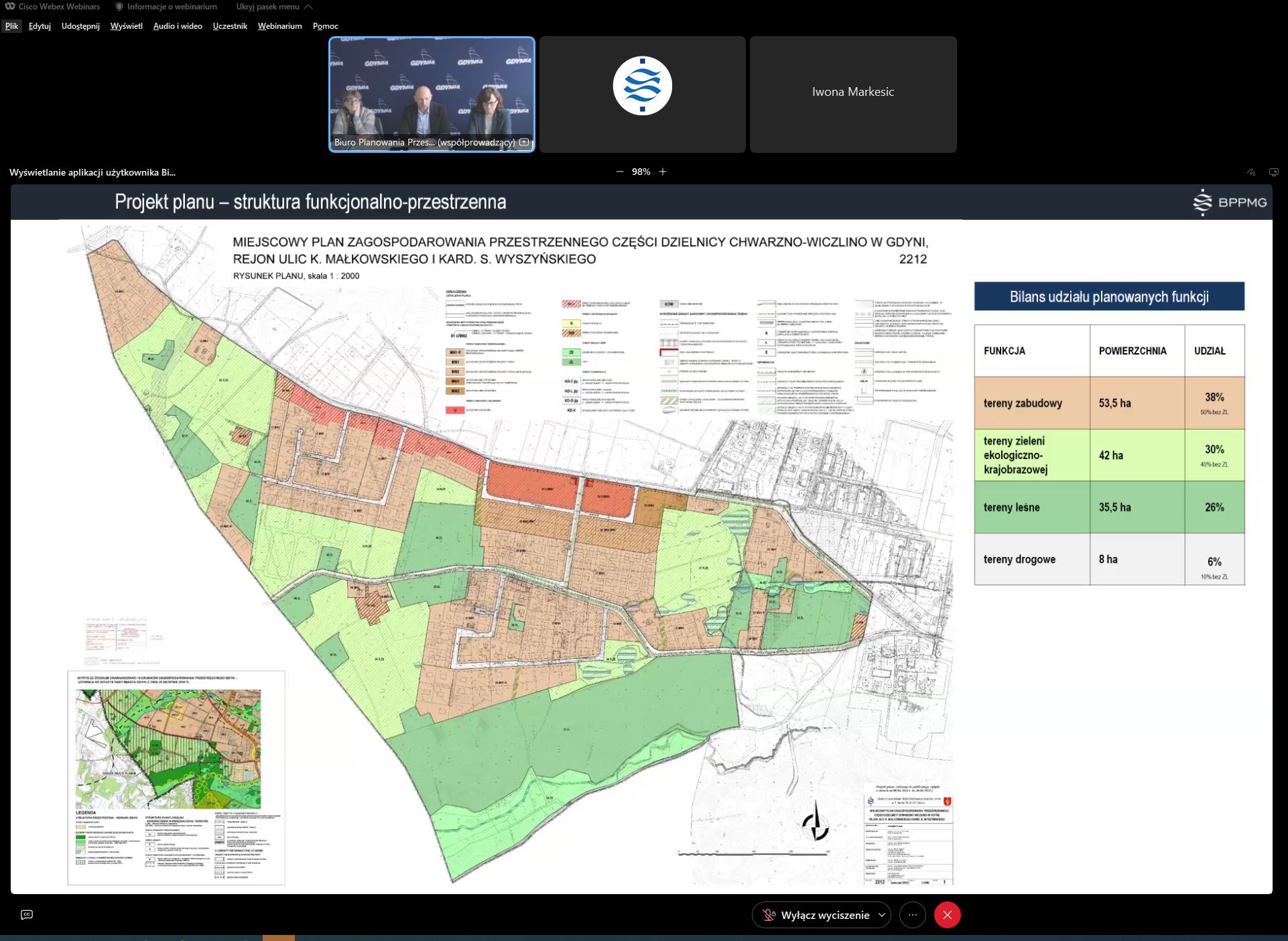Open the "Audio i wideo" menu

click(176, 25)
